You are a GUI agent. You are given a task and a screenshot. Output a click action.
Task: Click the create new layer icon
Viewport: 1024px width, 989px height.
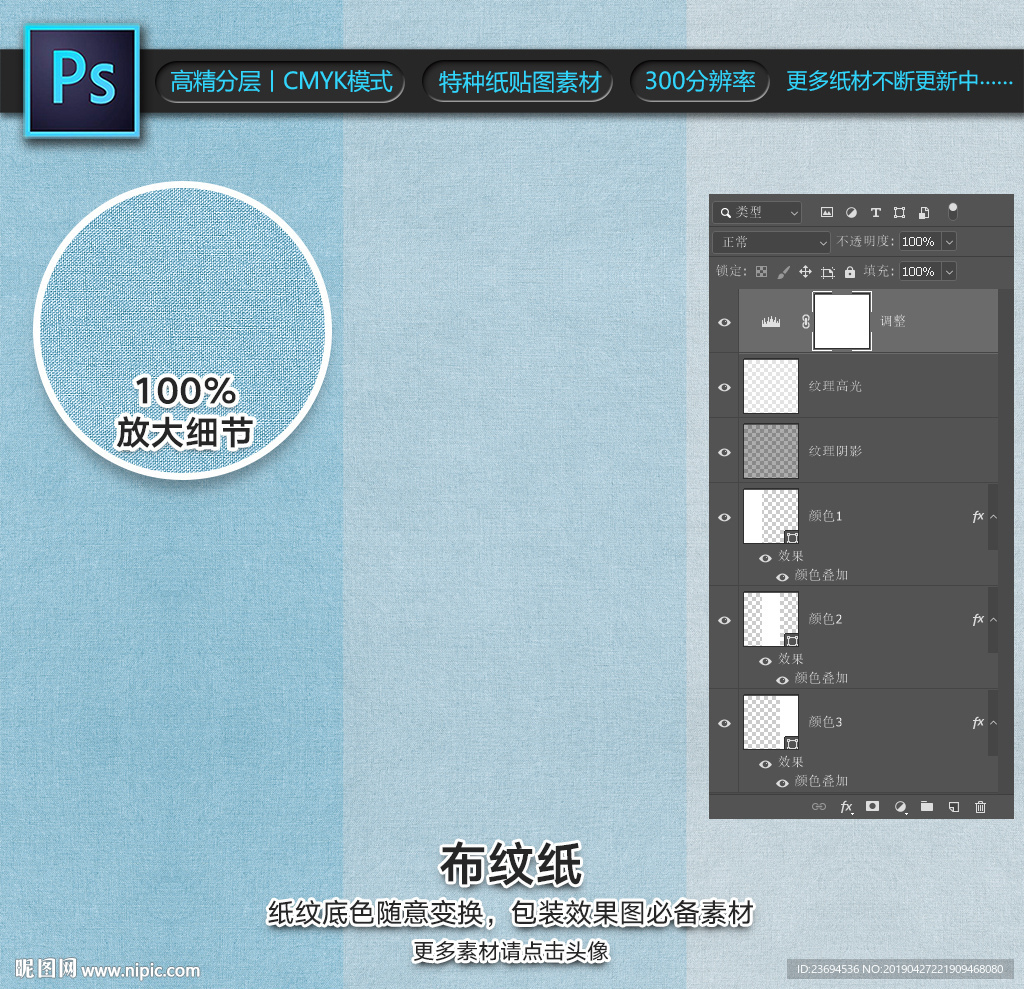click(954, 807)
